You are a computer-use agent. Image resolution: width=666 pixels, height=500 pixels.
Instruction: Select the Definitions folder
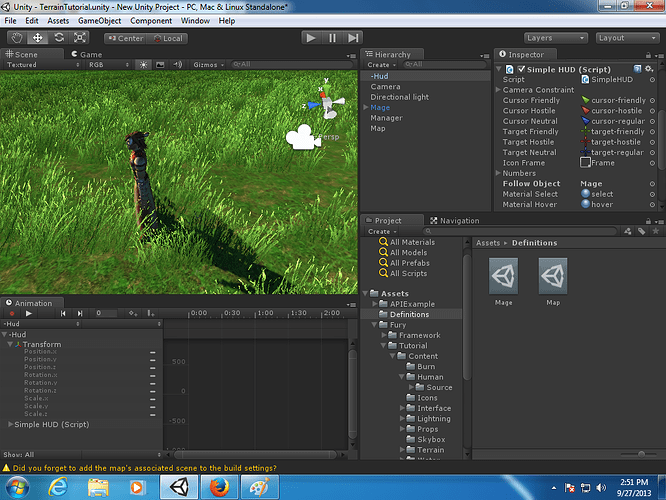(x=411, y=314)
